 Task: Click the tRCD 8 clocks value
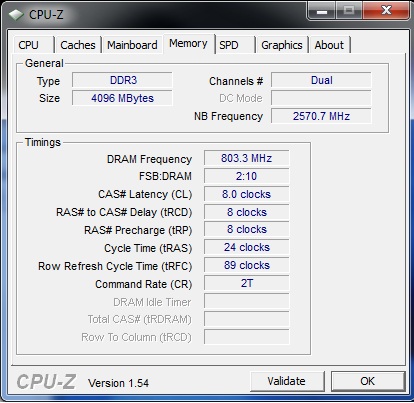tap(247, 212)
